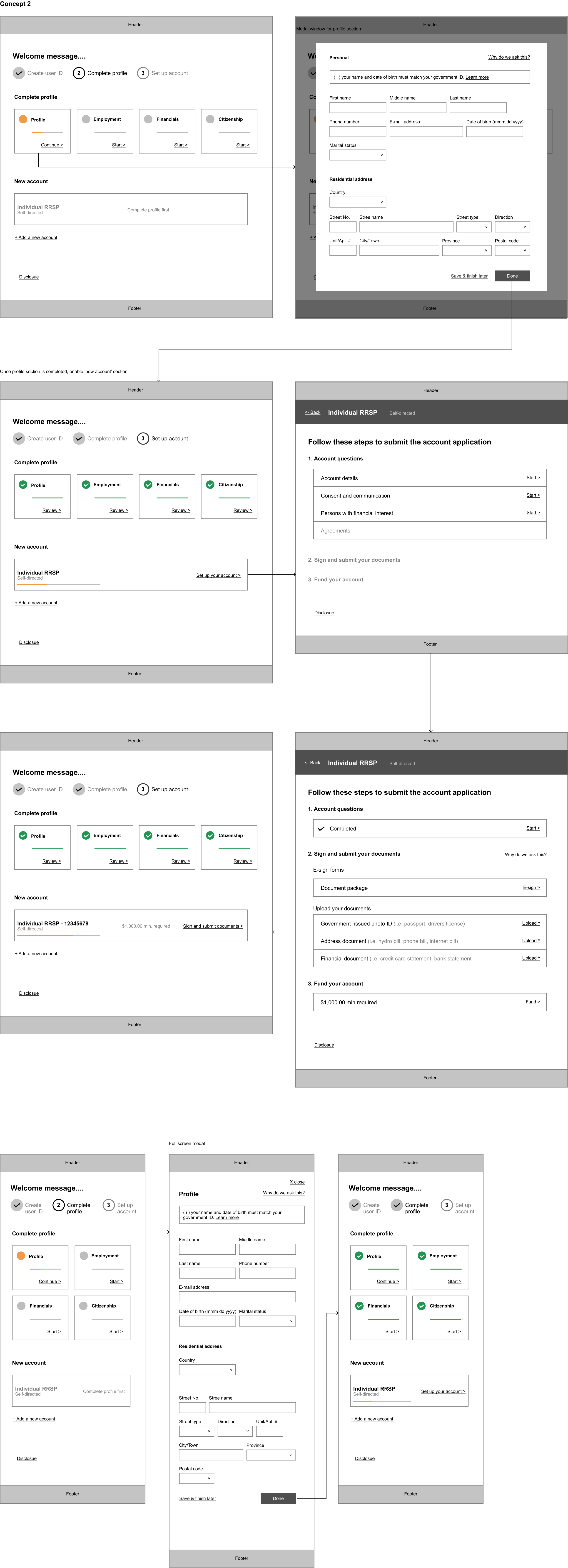Click E-sign for Document package
568x1568 pixels.
[531, 888]
